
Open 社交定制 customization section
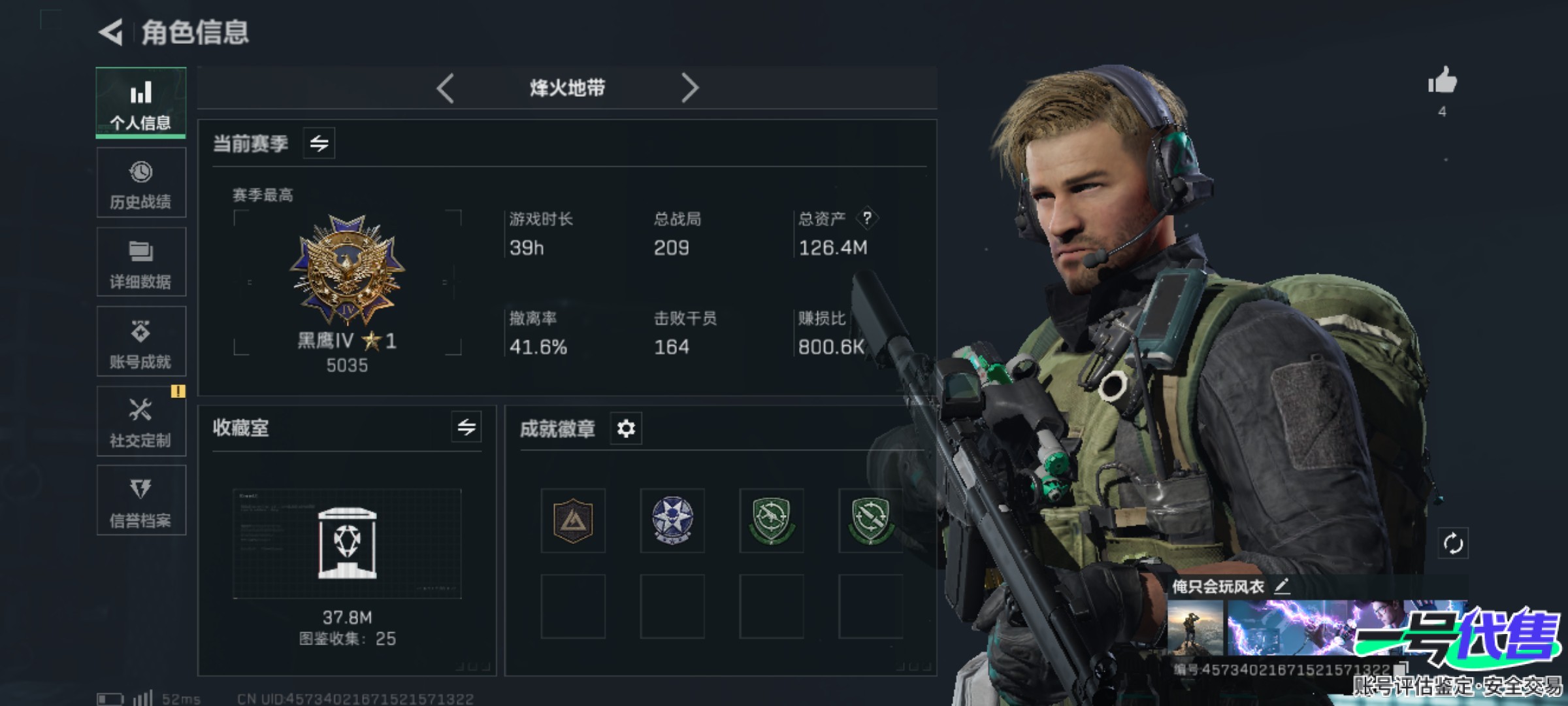pos(141,421)
